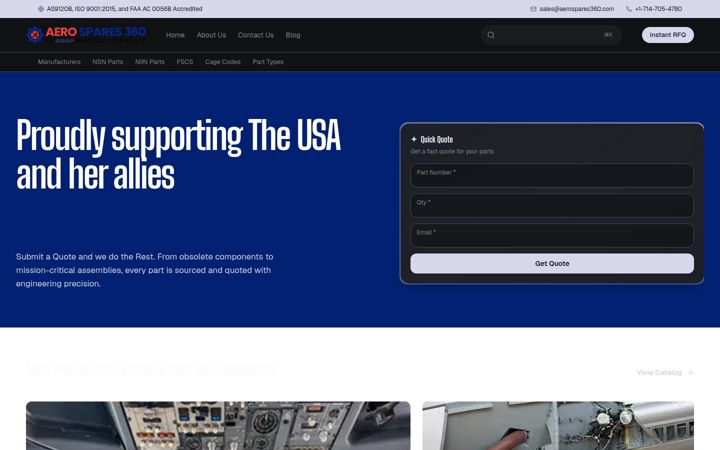
Task: Open the cockpit panel image card
Action: pos(218,426)
